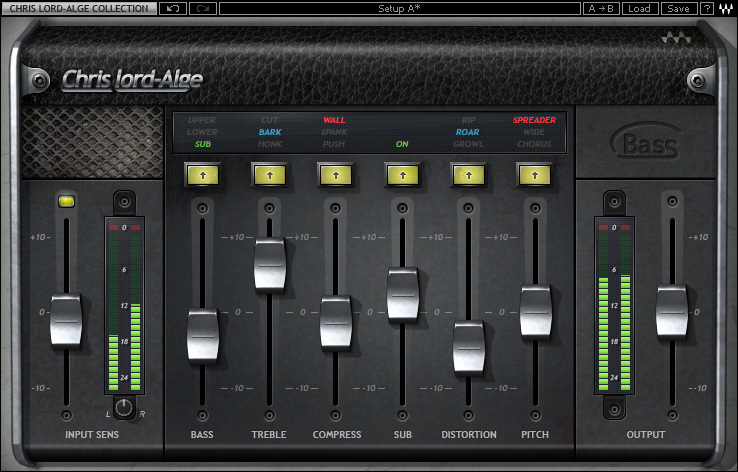Click the Load button
Viewport: 738px width, 472px height.
[640, 8]
